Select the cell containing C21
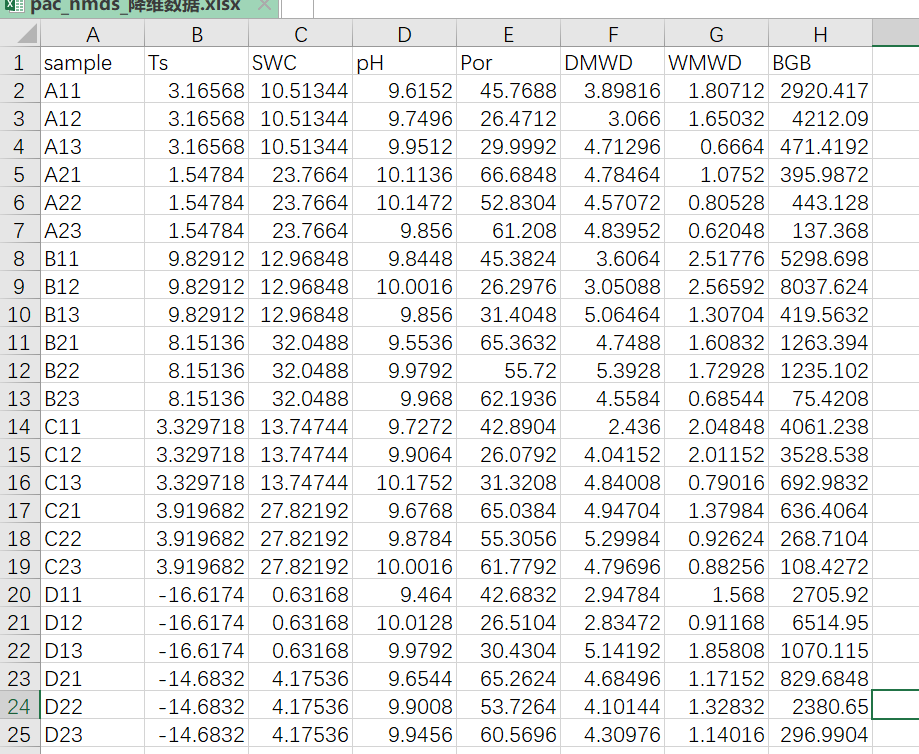This screenshot has height=754, width=919. click(93, 510)
